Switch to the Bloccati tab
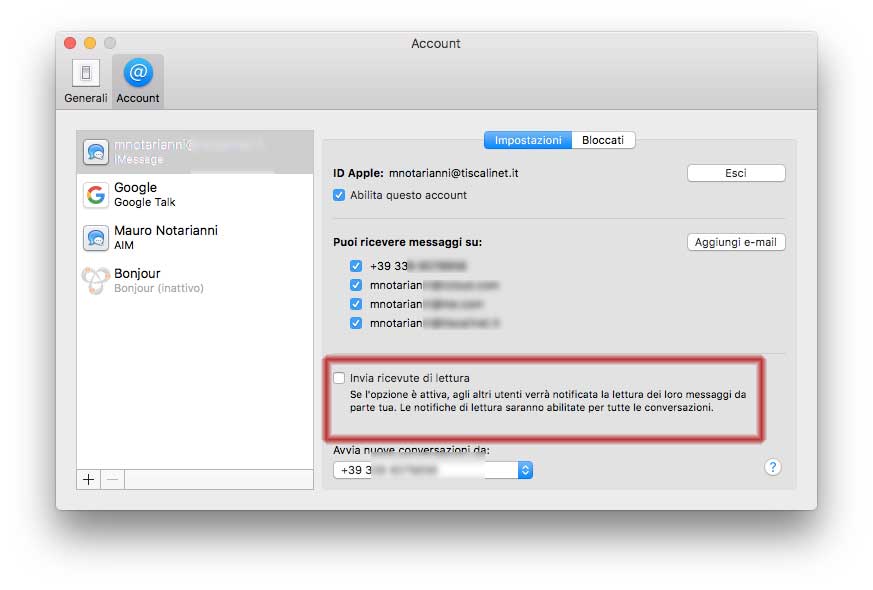This screenshot has width=873, height=590. pos(603,140)
